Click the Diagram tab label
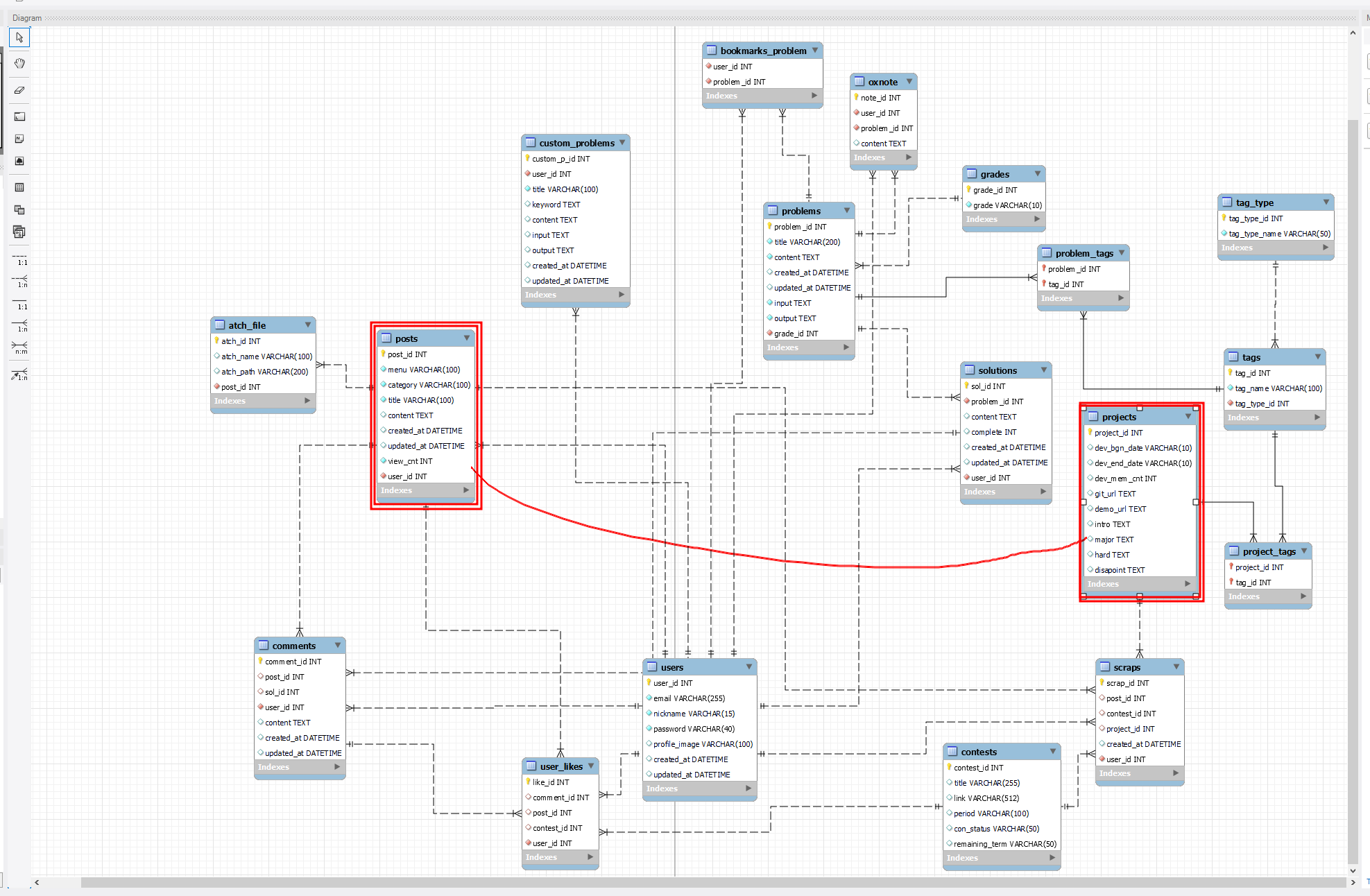1370x896 pixels. point(27,18)
